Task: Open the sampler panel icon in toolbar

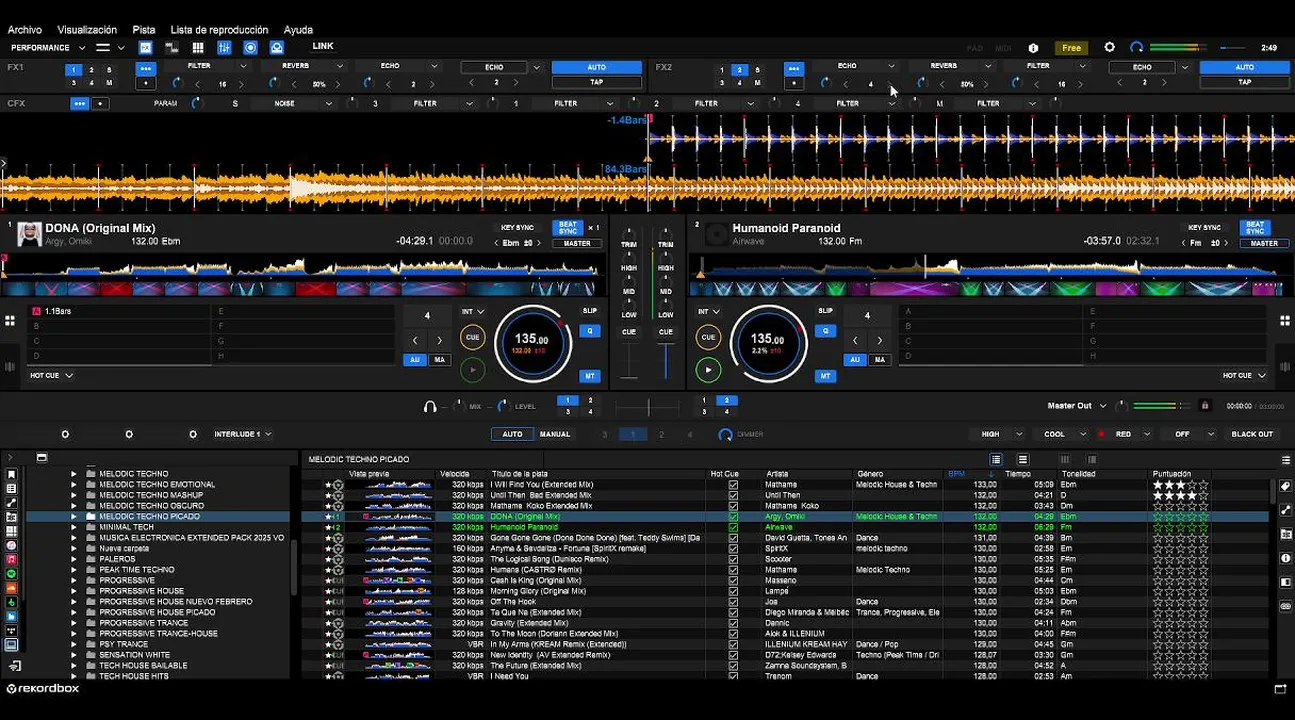Action: click(x=172, y=47)
